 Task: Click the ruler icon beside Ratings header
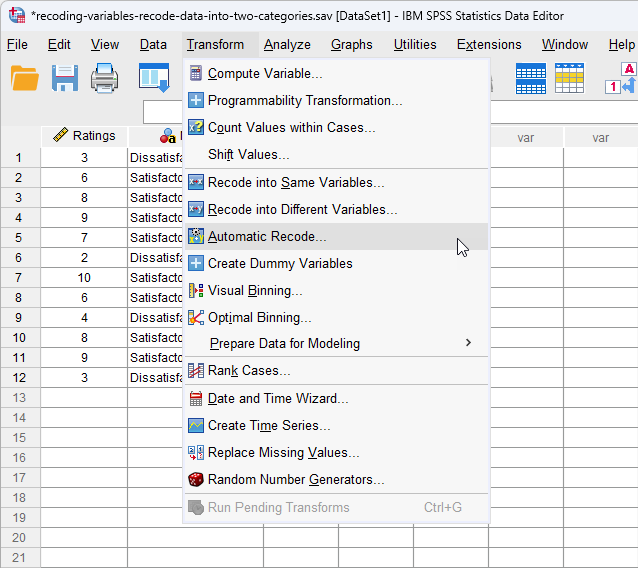click(x=61, y=135)
